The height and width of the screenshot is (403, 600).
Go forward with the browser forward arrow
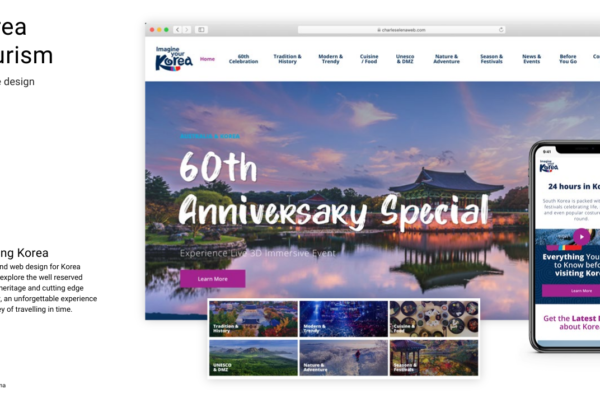(187, 29)
